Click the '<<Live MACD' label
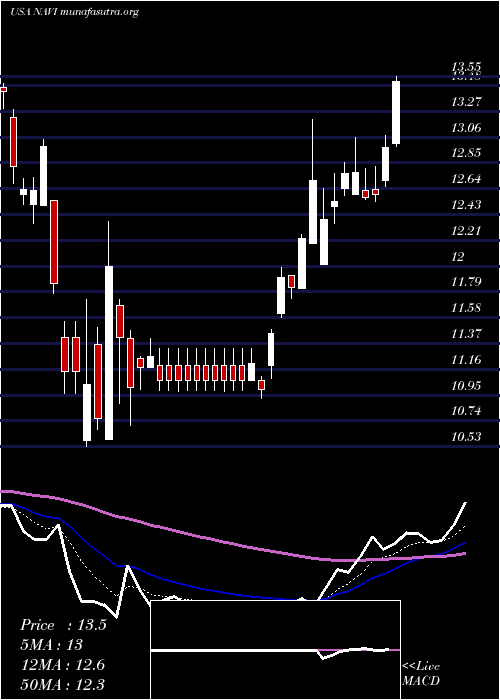 [421, 674]
